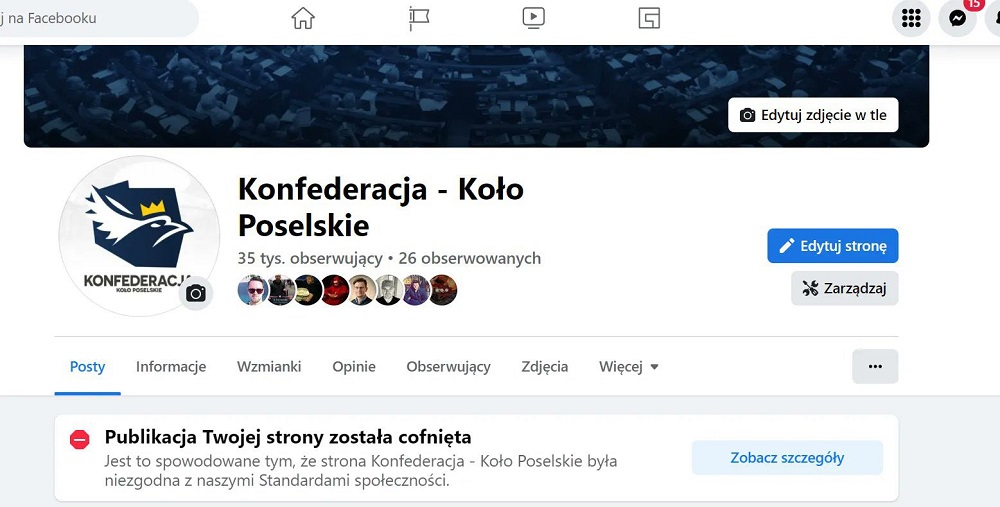The image size is (1000, 507).
Task: Open the nine-dot menu grid icon
Action: [x=911, y=18]
